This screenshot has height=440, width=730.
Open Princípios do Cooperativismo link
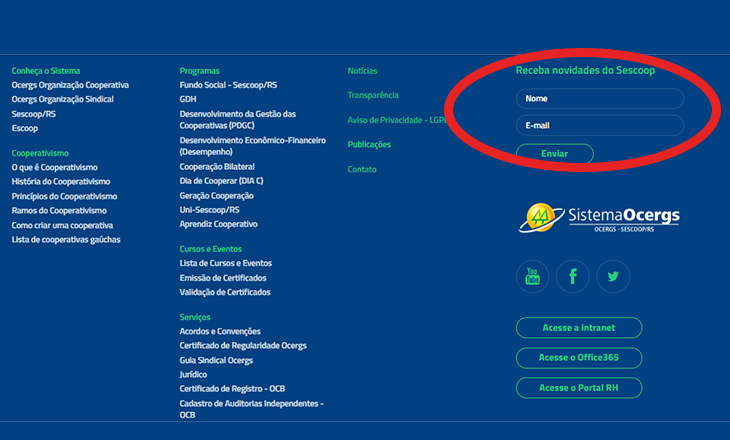(x=64, y=196)
